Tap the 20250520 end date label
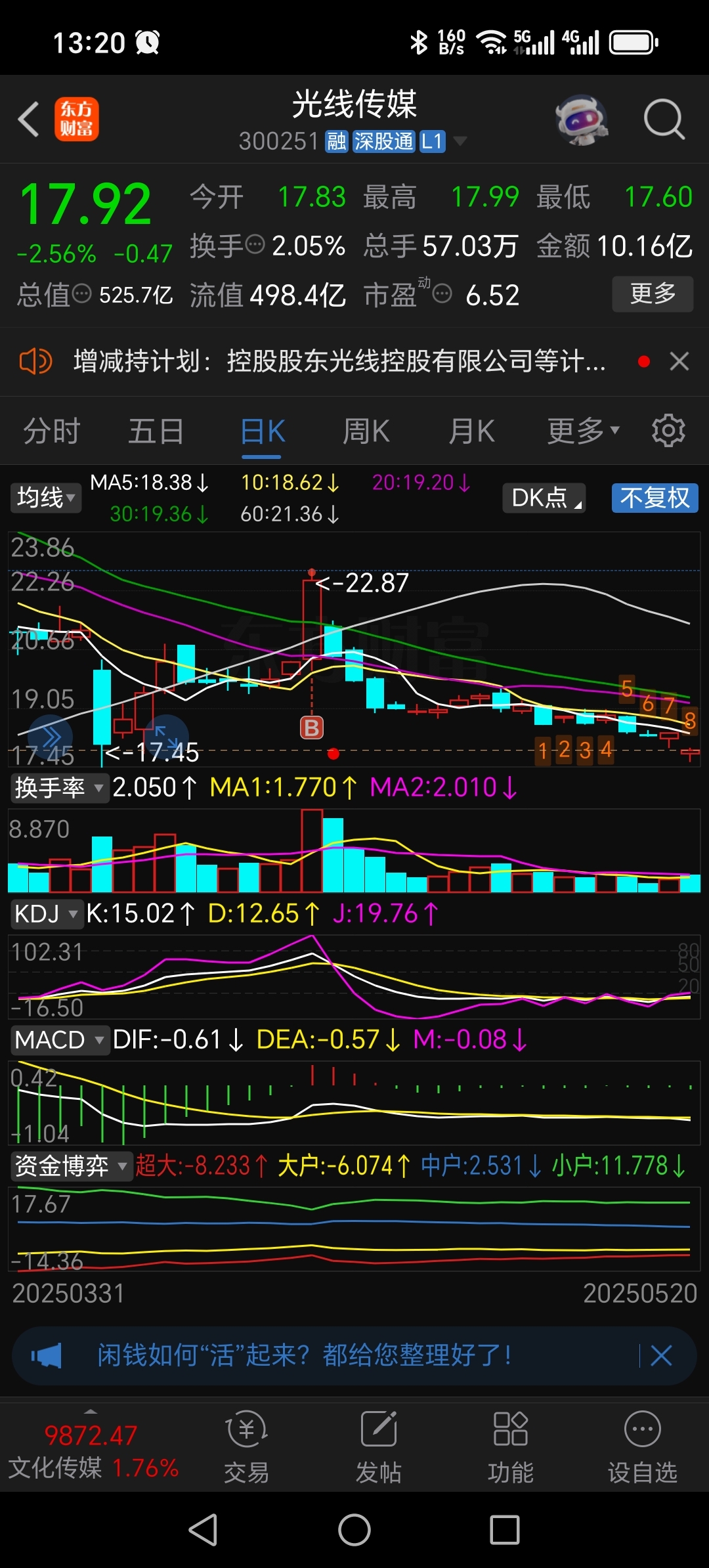Viewport: 709px width, 1568px height. tap(640, 1293)
